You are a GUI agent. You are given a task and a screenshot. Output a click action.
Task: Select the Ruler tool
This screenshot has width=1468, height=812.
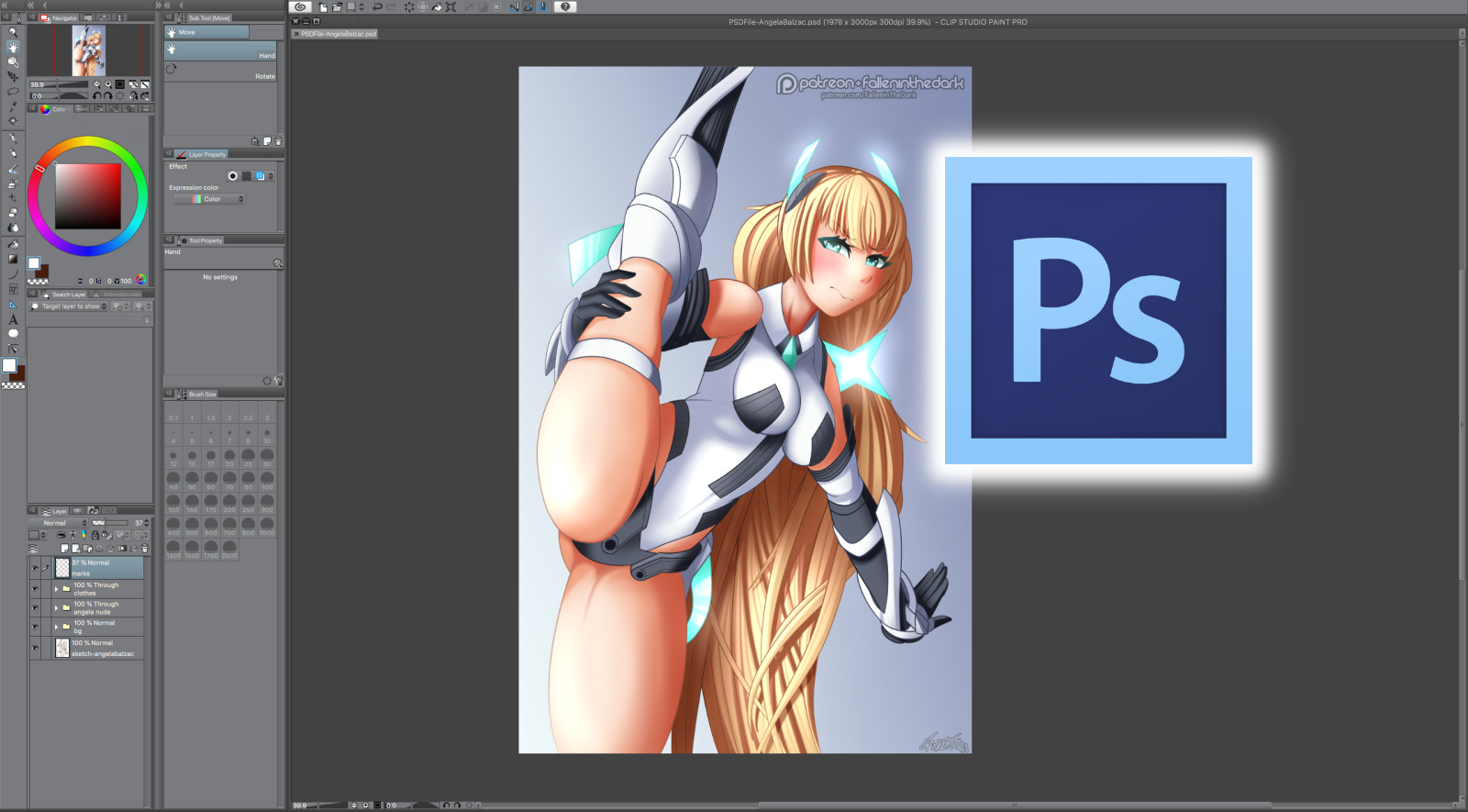point(13,304)
